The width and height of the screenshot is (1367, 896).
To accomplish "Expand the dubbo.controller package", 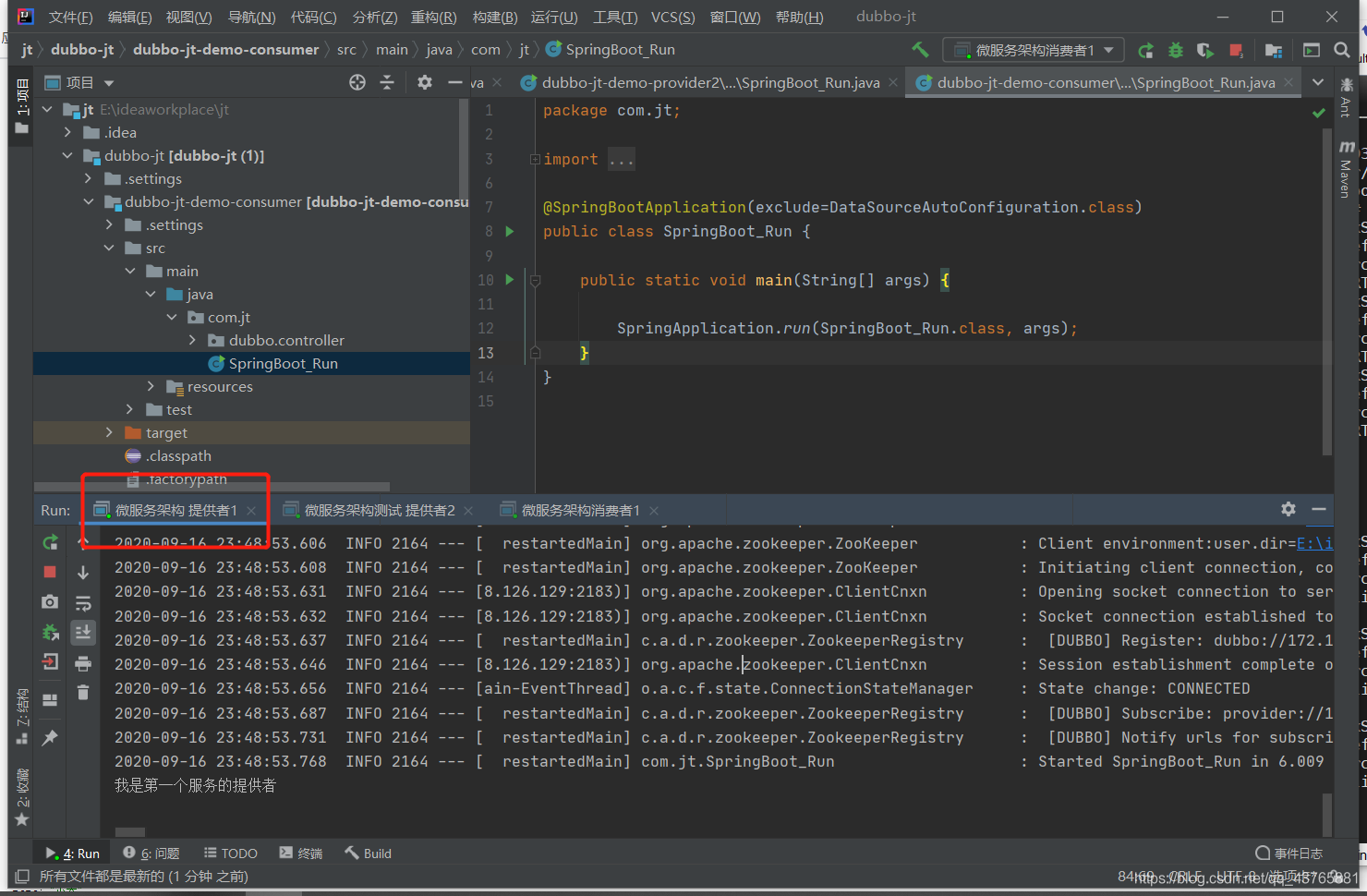I will coord(192,340).
